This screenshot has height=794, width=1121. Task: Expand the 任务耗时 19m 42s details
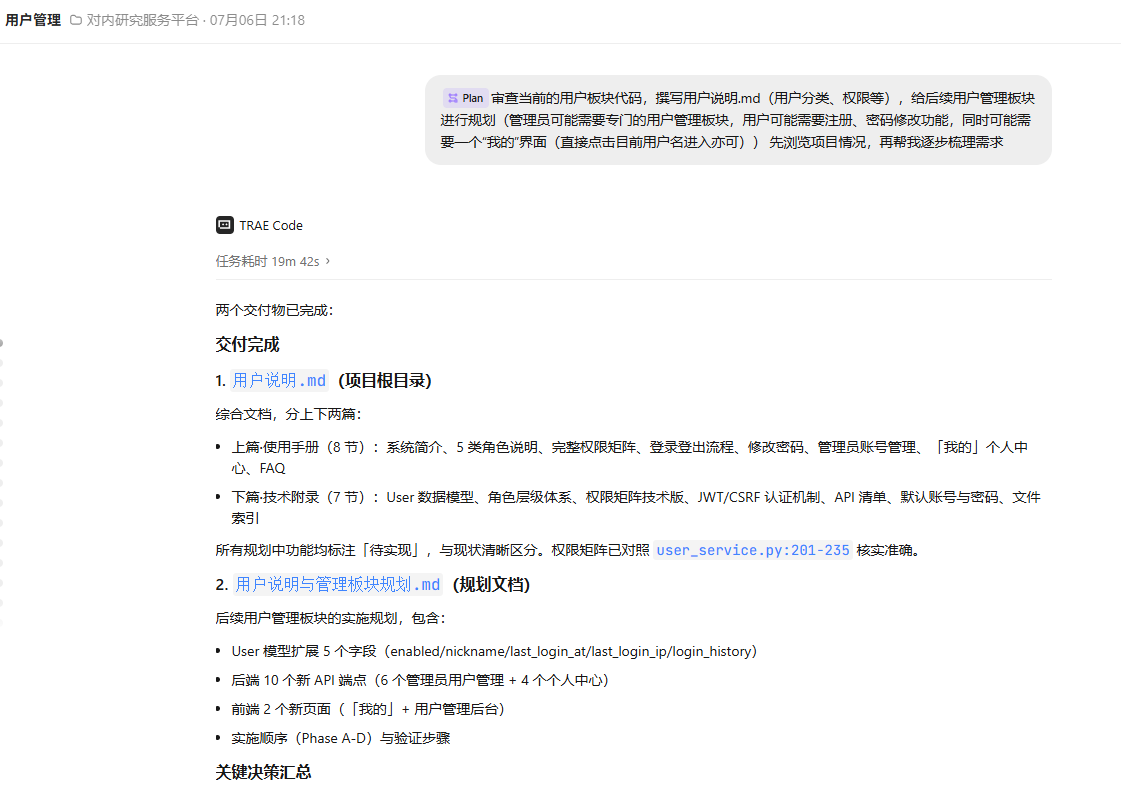273,262
